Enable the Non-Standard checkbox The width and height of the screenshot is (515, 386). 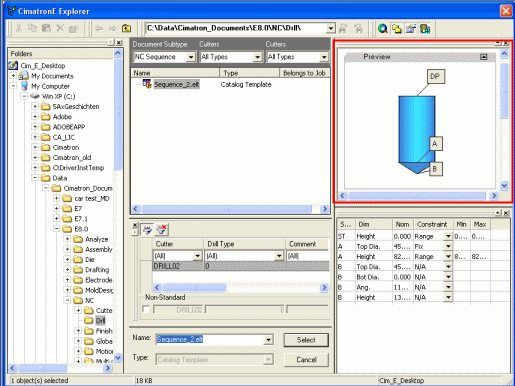pos(146,309)
